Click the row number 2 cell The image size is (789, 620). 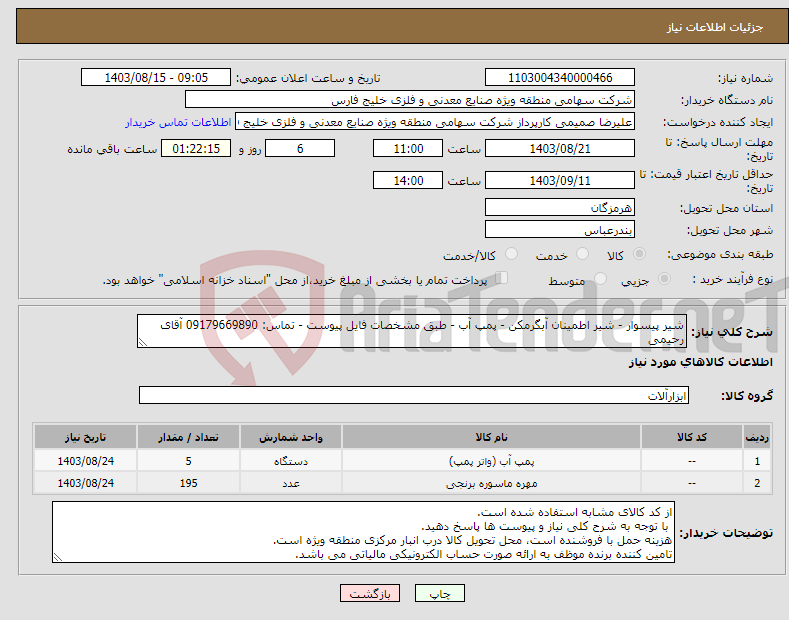(757, 483)
